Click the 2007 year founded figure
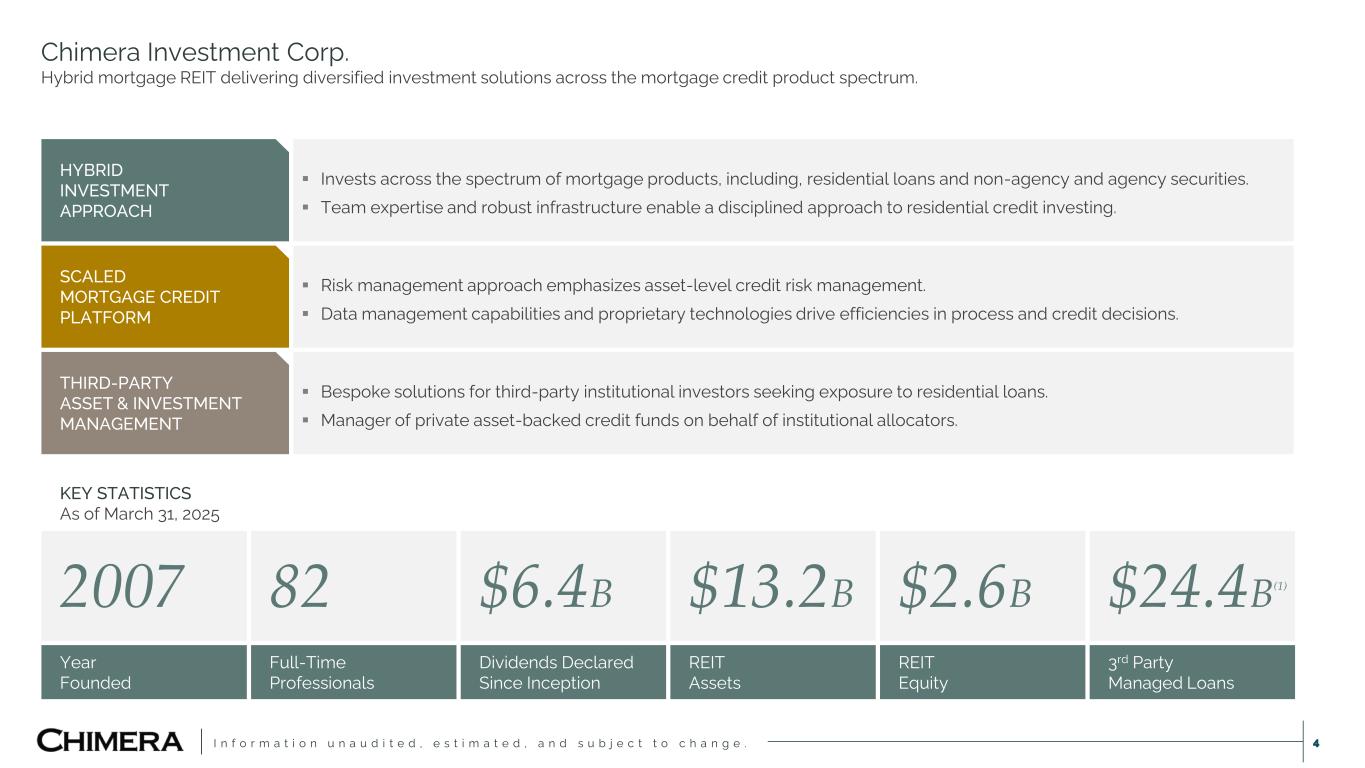This screenshot has height=768, width=1365. 122,587
